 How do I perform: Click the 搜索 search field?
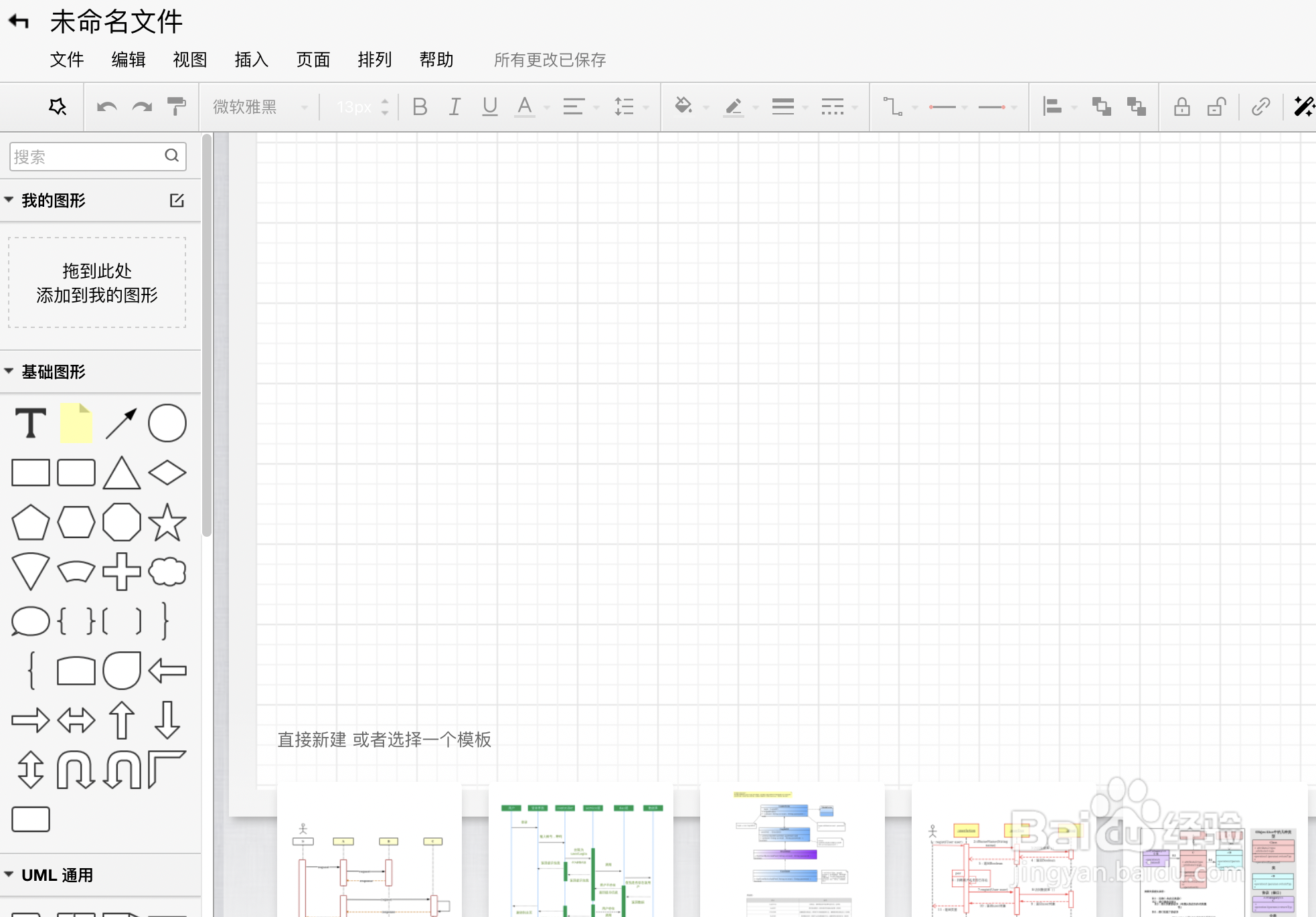[87, 157]
